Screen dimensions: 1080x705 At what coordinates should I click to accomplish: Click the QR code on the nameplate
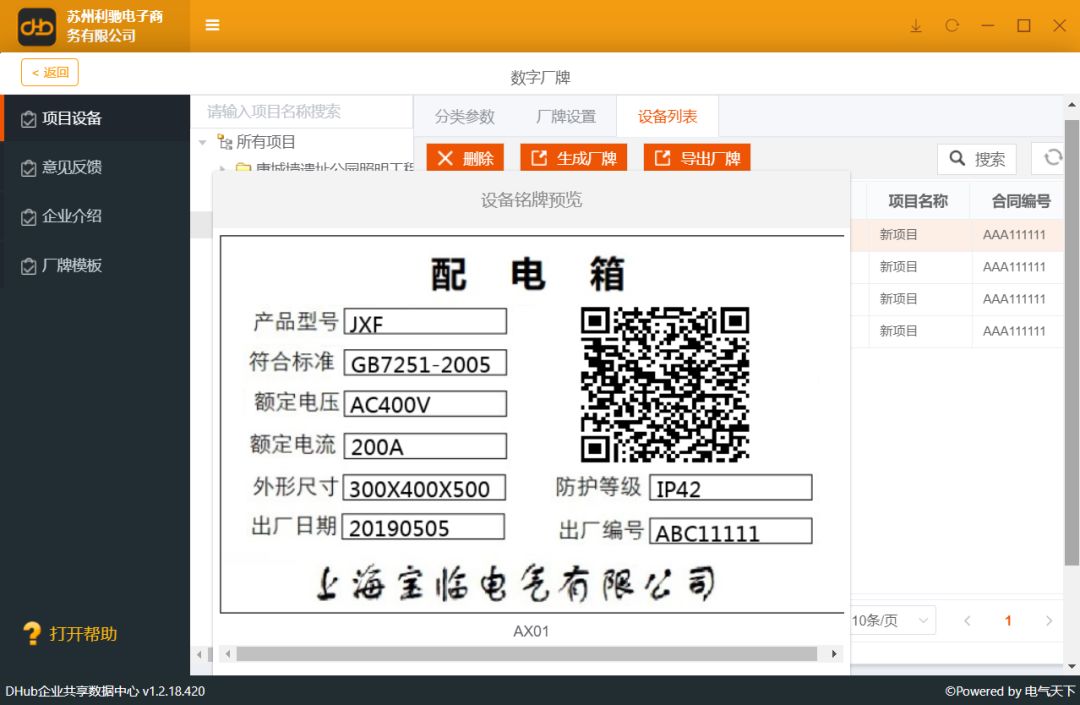point(665,384)
